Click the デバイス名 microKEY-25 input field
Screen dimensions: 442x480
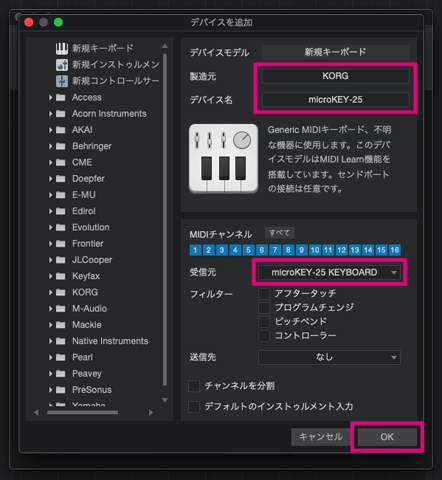coord(335,100)
